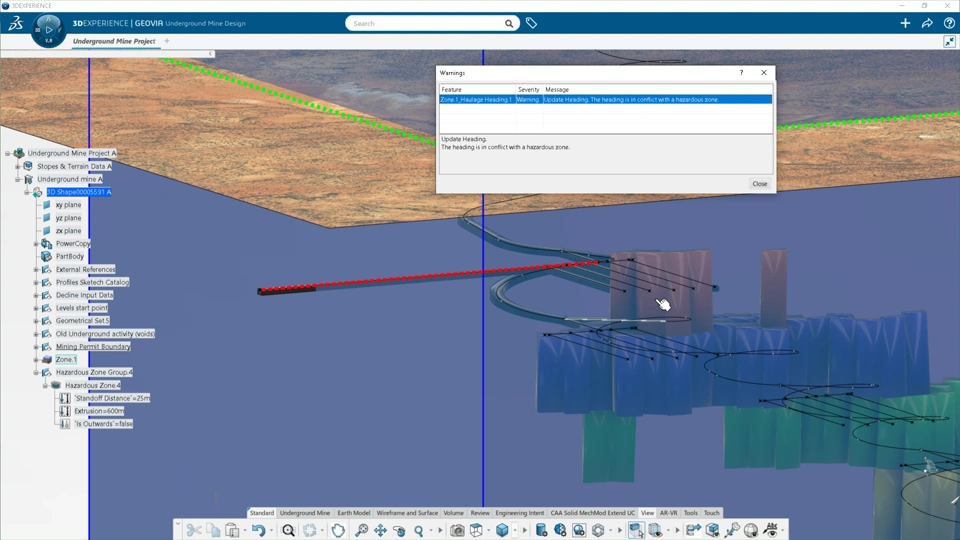
Task: Expand the External References node
Action: point(36,269)
